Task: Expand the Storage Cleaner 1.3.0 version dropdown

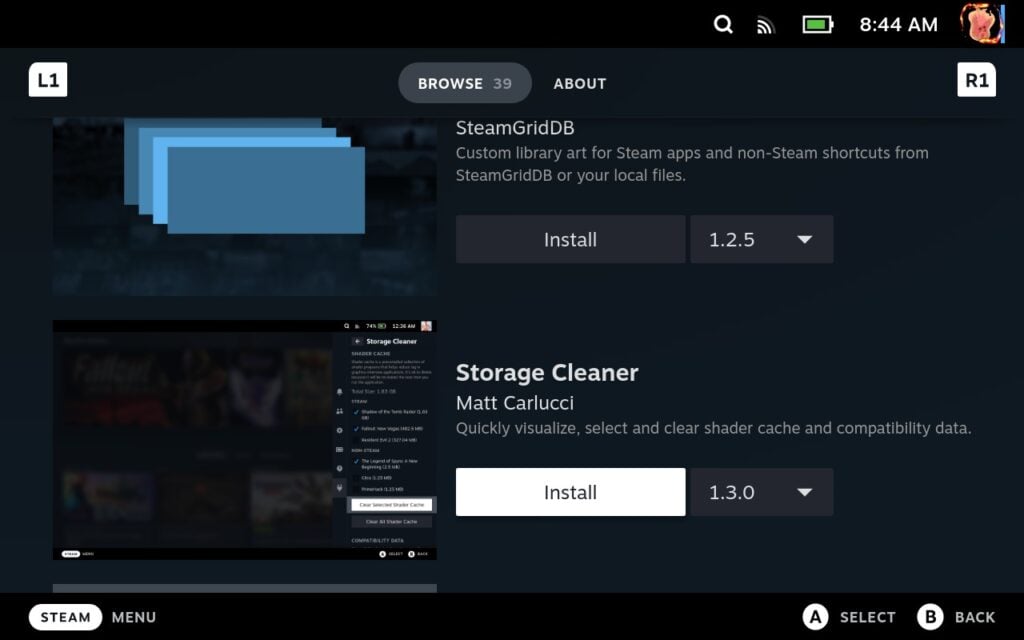Action: point(761,492)
